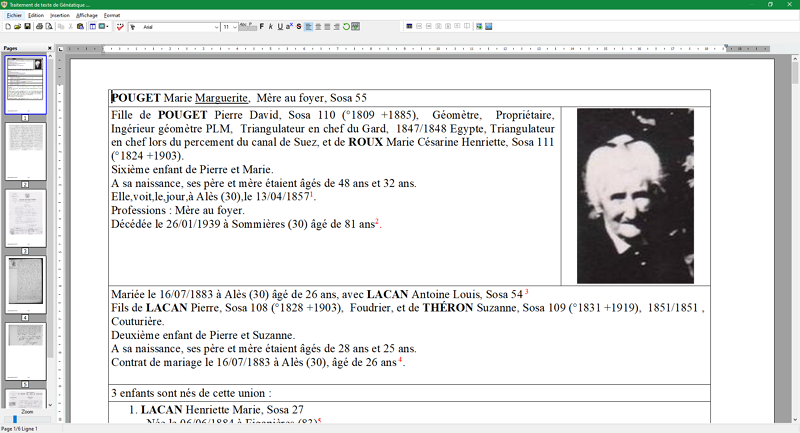The image size is (800, 433).
Task: Click footnote reference 3 after Sosa 54
Action: [x=527, y=292]
